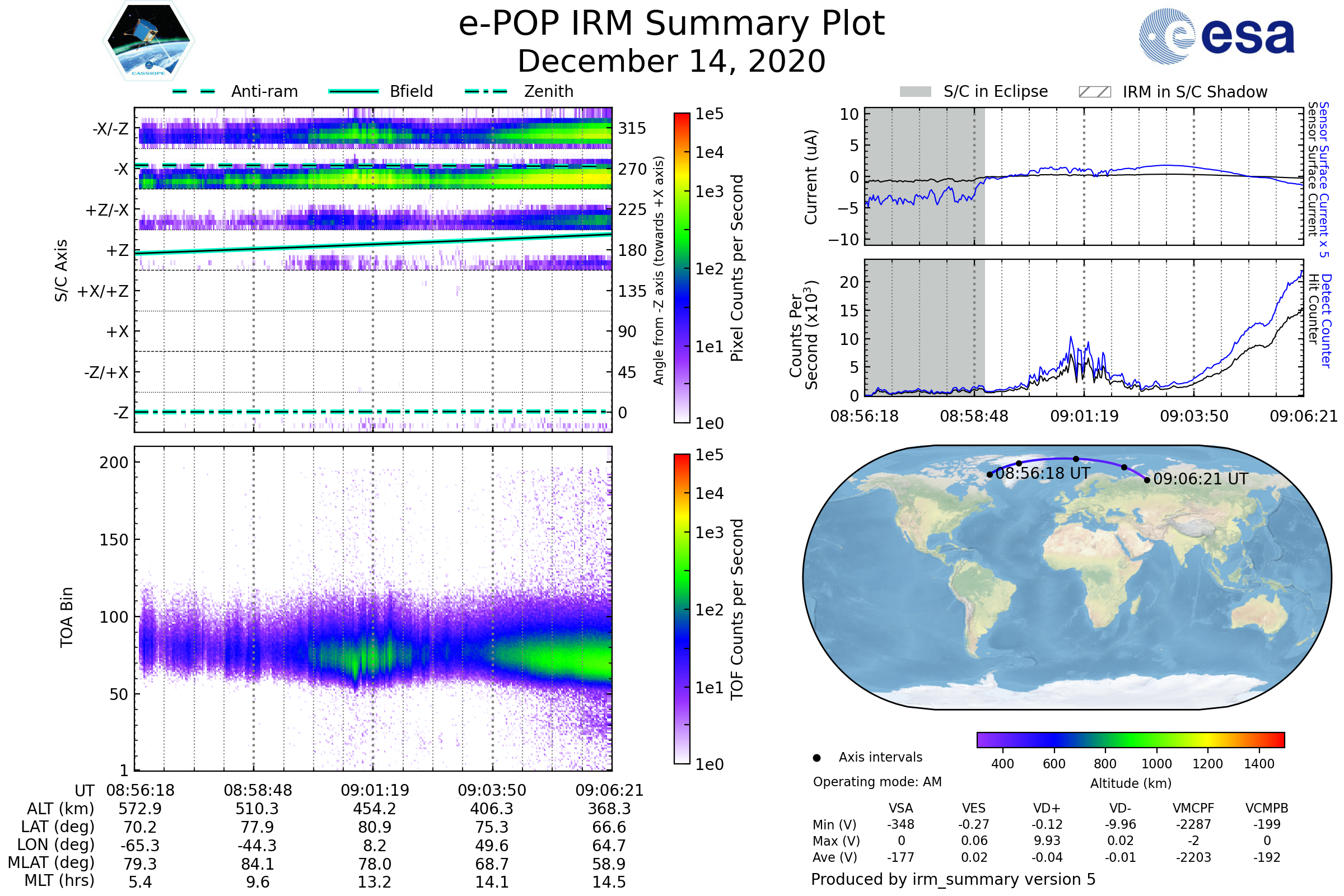Image resolution: width=1344 pixels, height=896 pixels.
Task: Click the VMCPF voltage column header
Action: (1193, 808)
